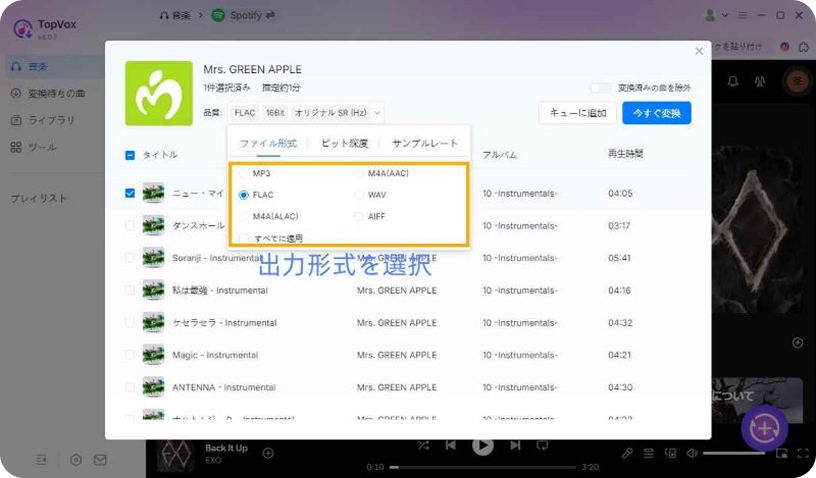Image resolution: width=816 pixels, height=478 pixels.
Task: Open the miniplayer icon
Action: click(782, 453)
